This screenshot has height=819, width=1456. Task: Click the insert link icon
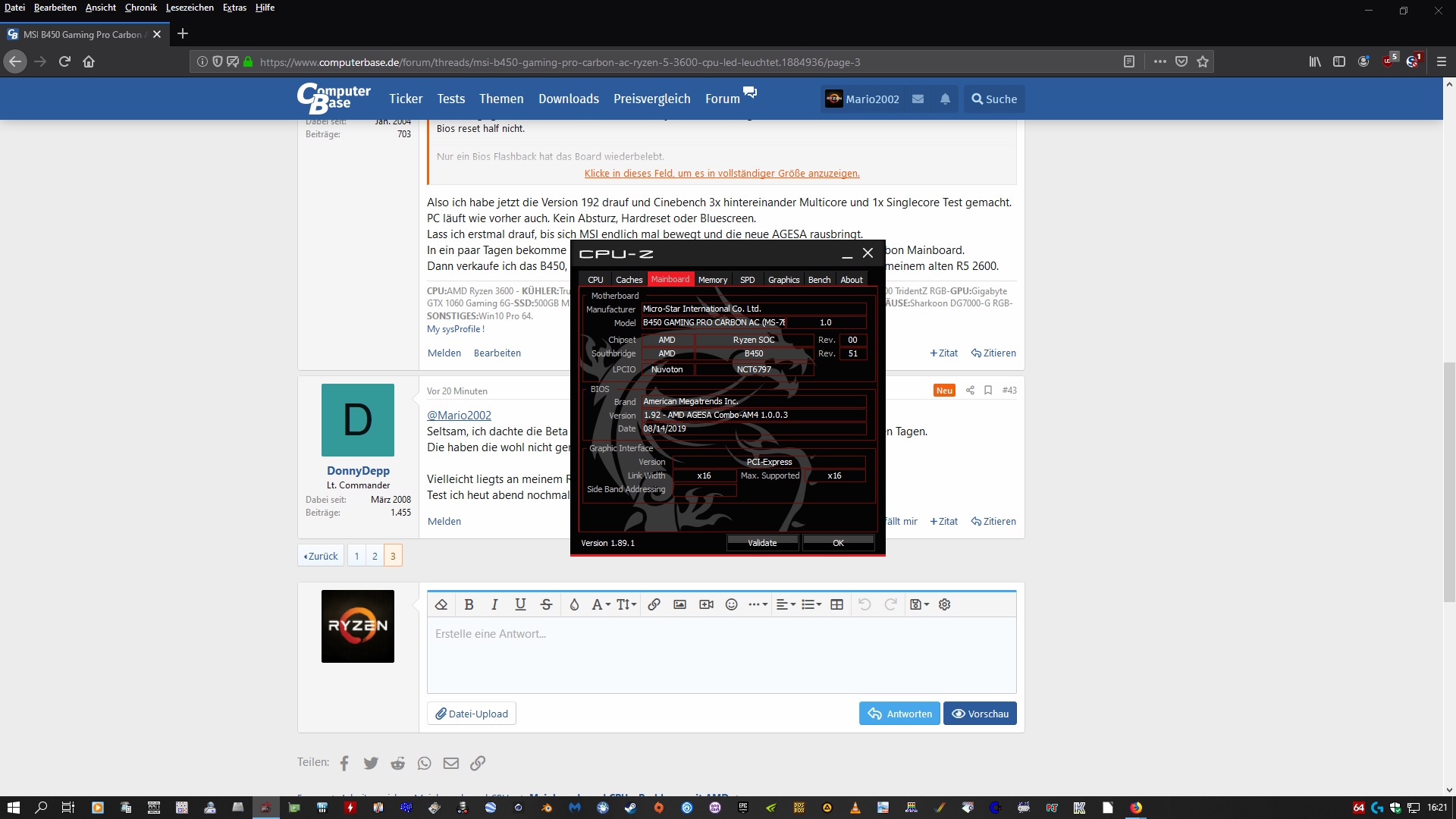click(x=654, y=604)
